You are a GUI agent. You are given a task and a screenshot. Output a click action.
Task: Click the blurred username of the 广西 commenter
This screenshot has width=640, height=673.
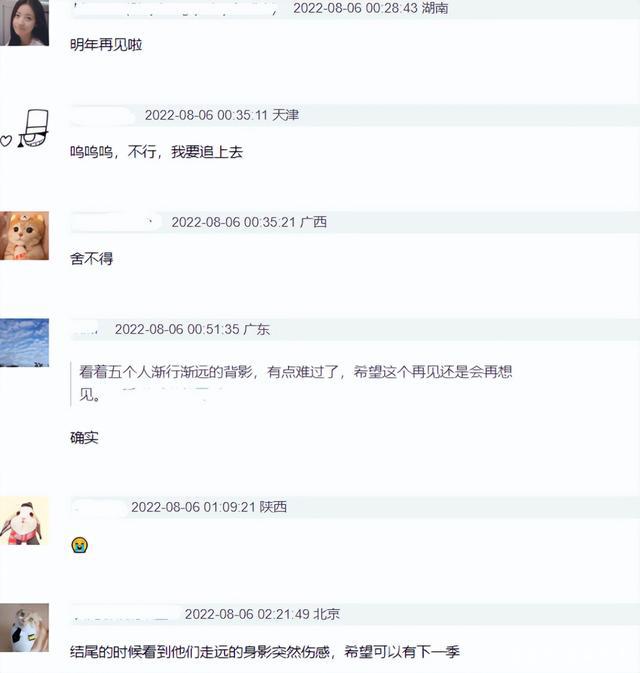pos(116,222)
